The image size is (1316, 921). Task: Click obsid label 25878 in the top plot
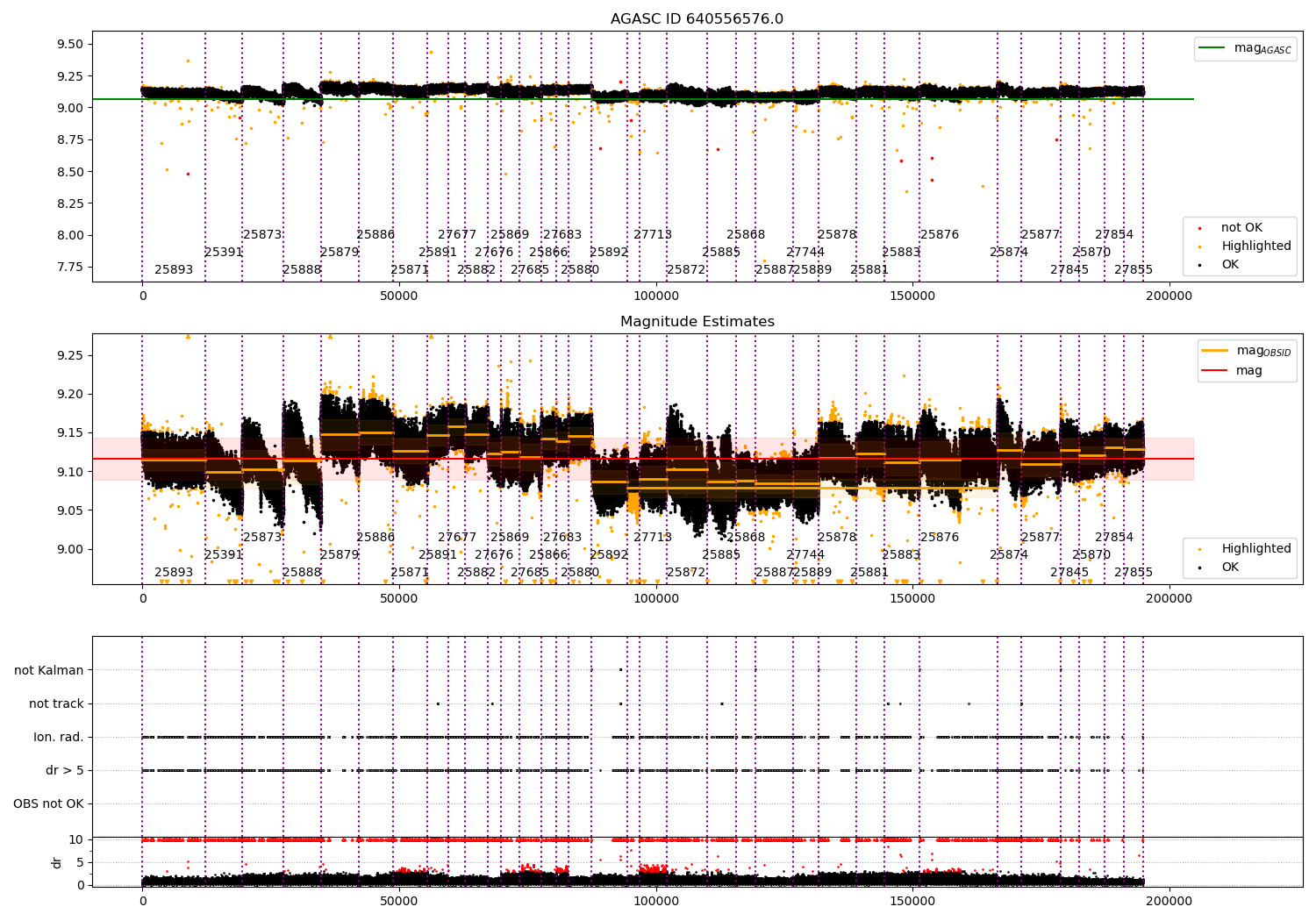(x=837, y=234)
